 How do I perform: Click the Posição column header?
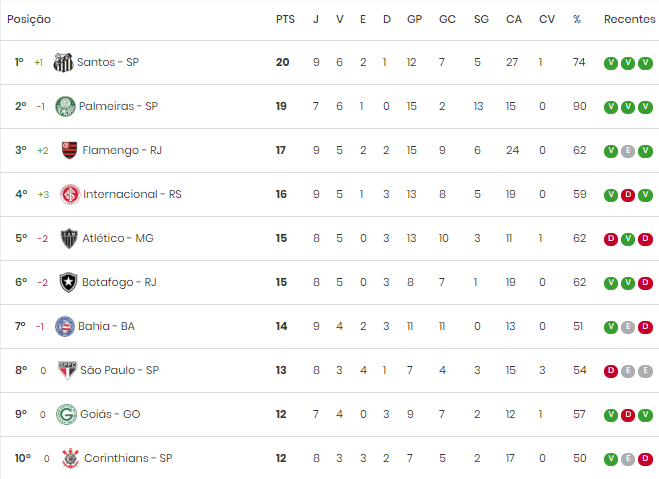point(29,19)
